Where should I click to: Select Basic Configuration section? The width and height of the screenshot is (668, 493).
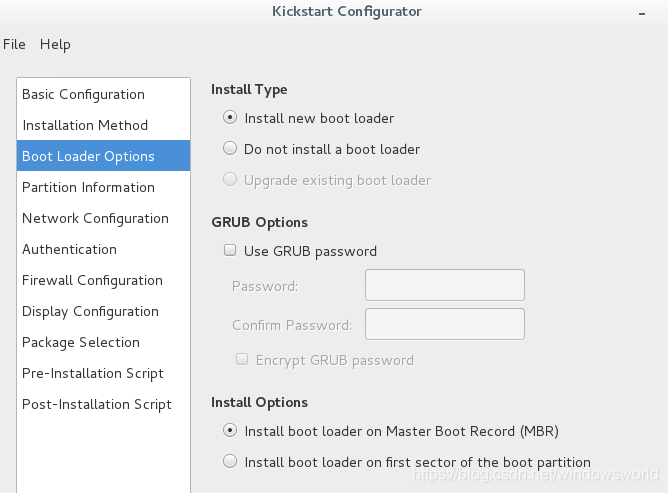(x=104, y=94)
